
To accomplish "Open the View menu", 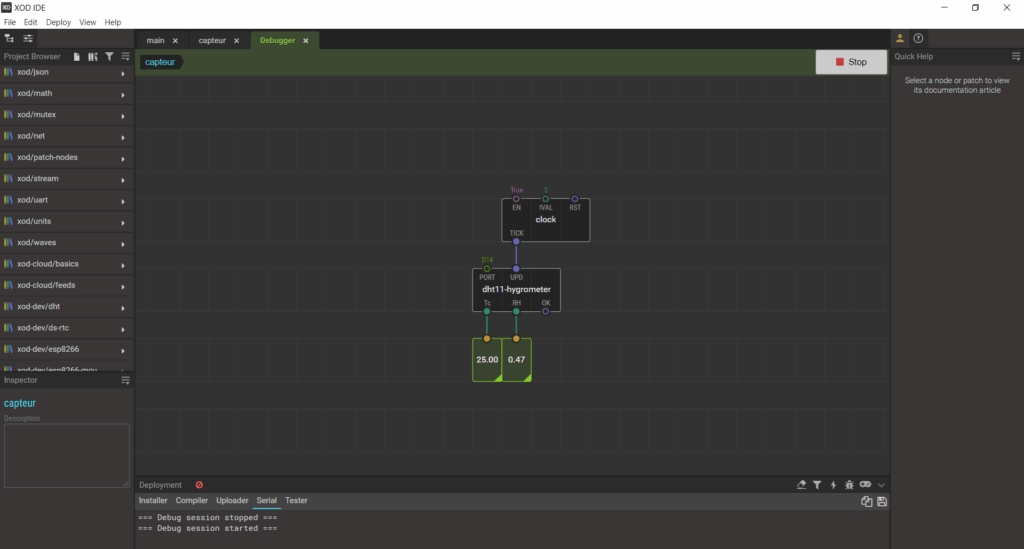I will coord(88,22).
